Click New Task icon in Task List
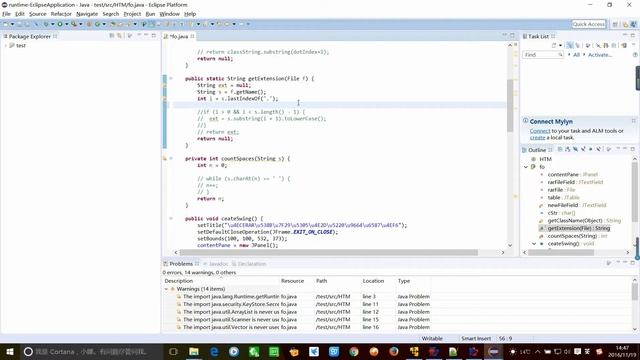Image resolution: width=640 pixels, height=360 pixels. click(x=554, y=45)
